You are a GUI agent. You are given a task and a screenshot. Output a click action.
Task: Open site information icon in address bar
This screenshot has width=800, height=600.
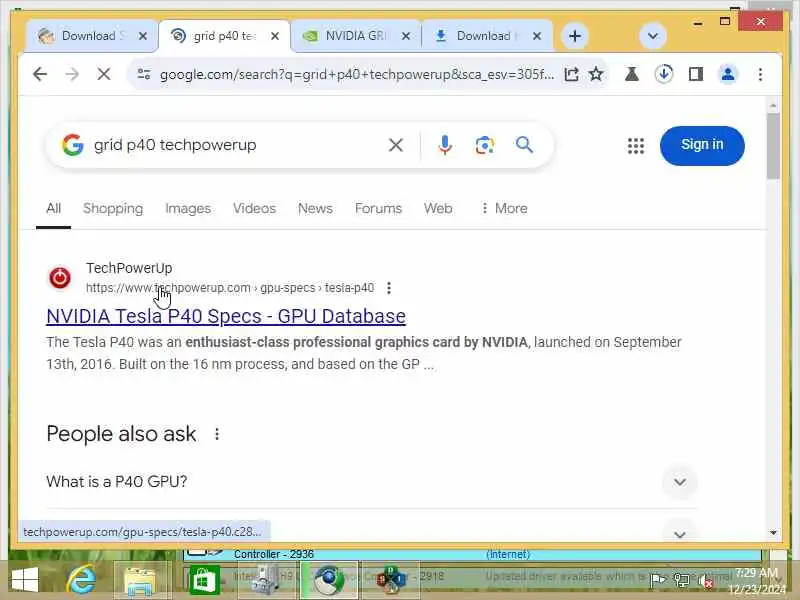pos(144,74)
